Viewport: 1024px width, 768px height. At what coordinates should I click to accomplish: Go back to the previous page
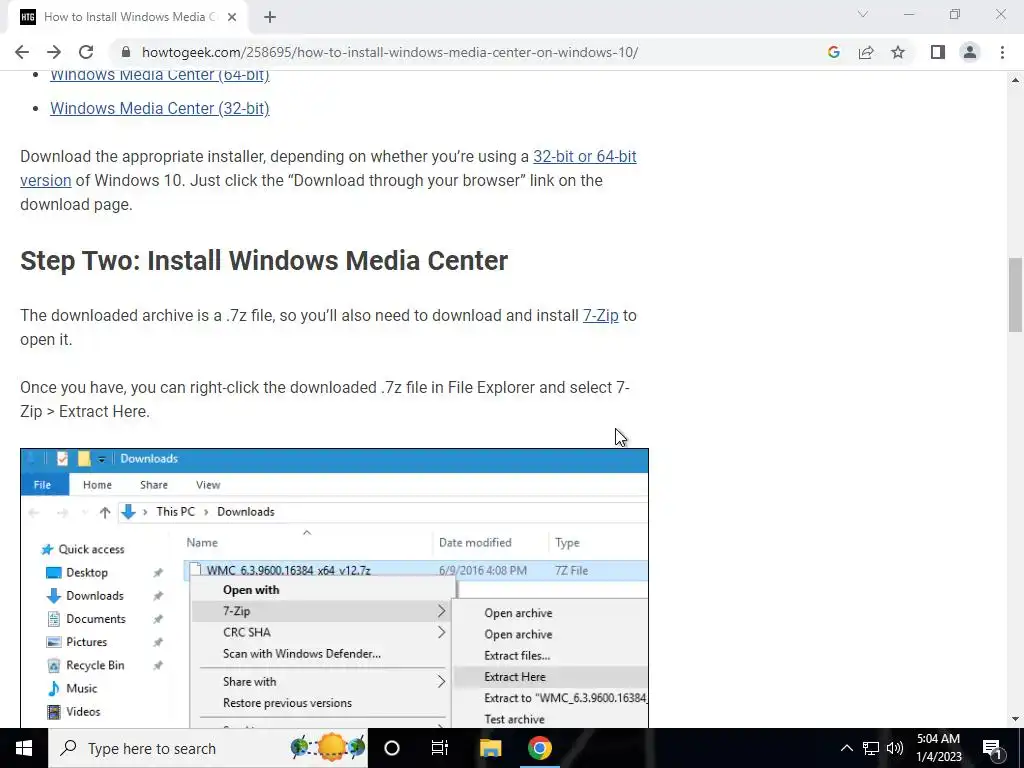coord(22,52)
